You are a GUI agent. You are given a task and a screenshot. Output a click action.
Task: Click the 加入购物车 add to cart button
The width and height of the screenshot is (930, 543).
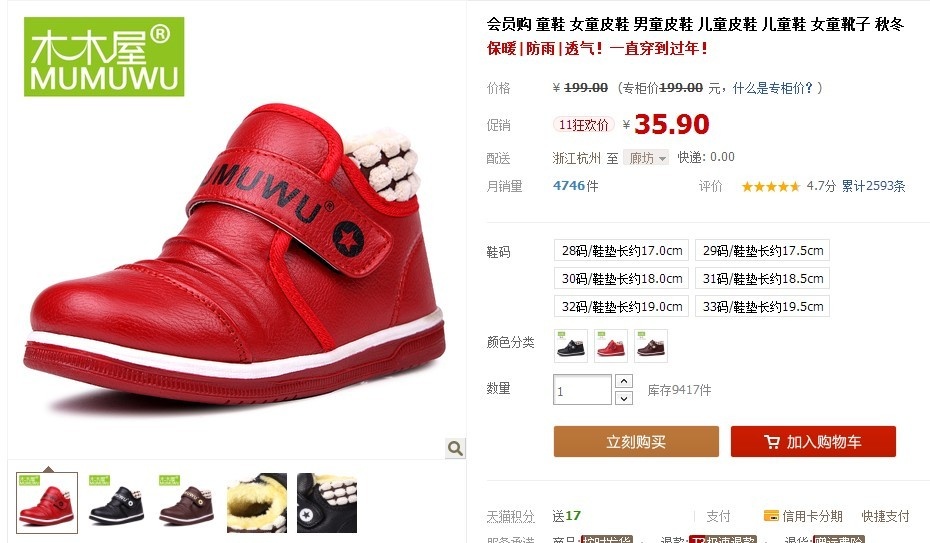[x=813, y=442]
